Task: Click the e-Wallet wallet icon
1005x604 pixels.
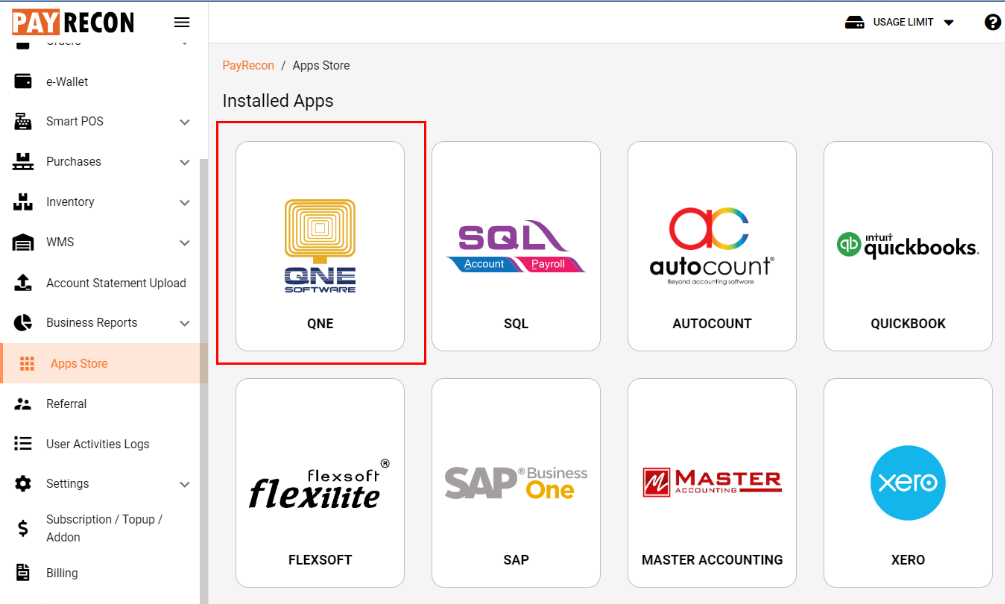Action: [x=23, y=81]
